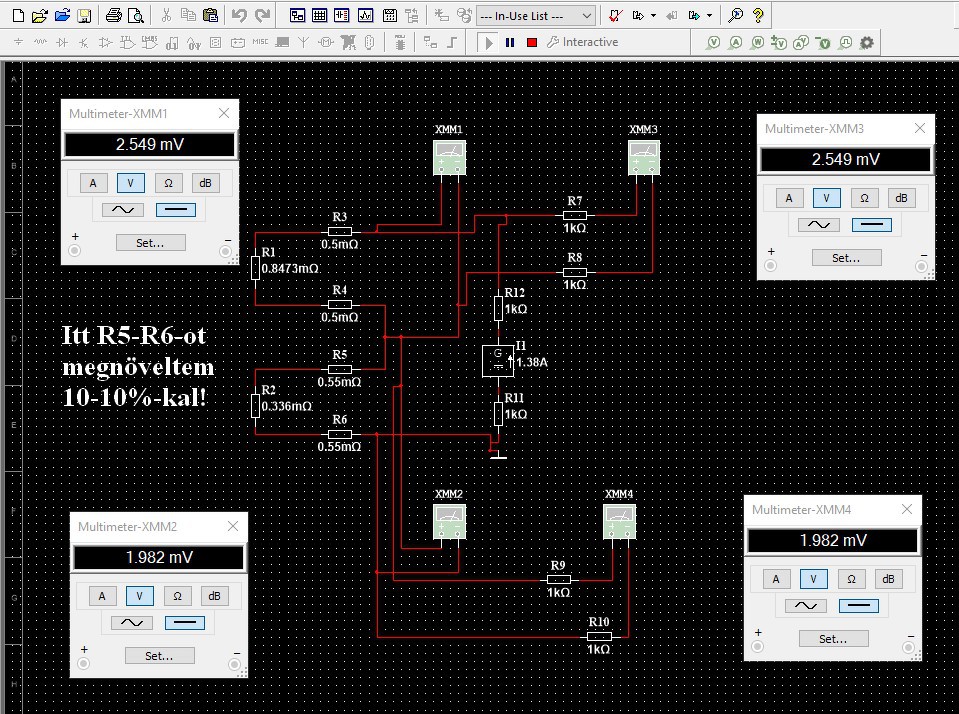Toggle the Spreadsheet View icon
The image size is (959, 714).
(320, 16)
